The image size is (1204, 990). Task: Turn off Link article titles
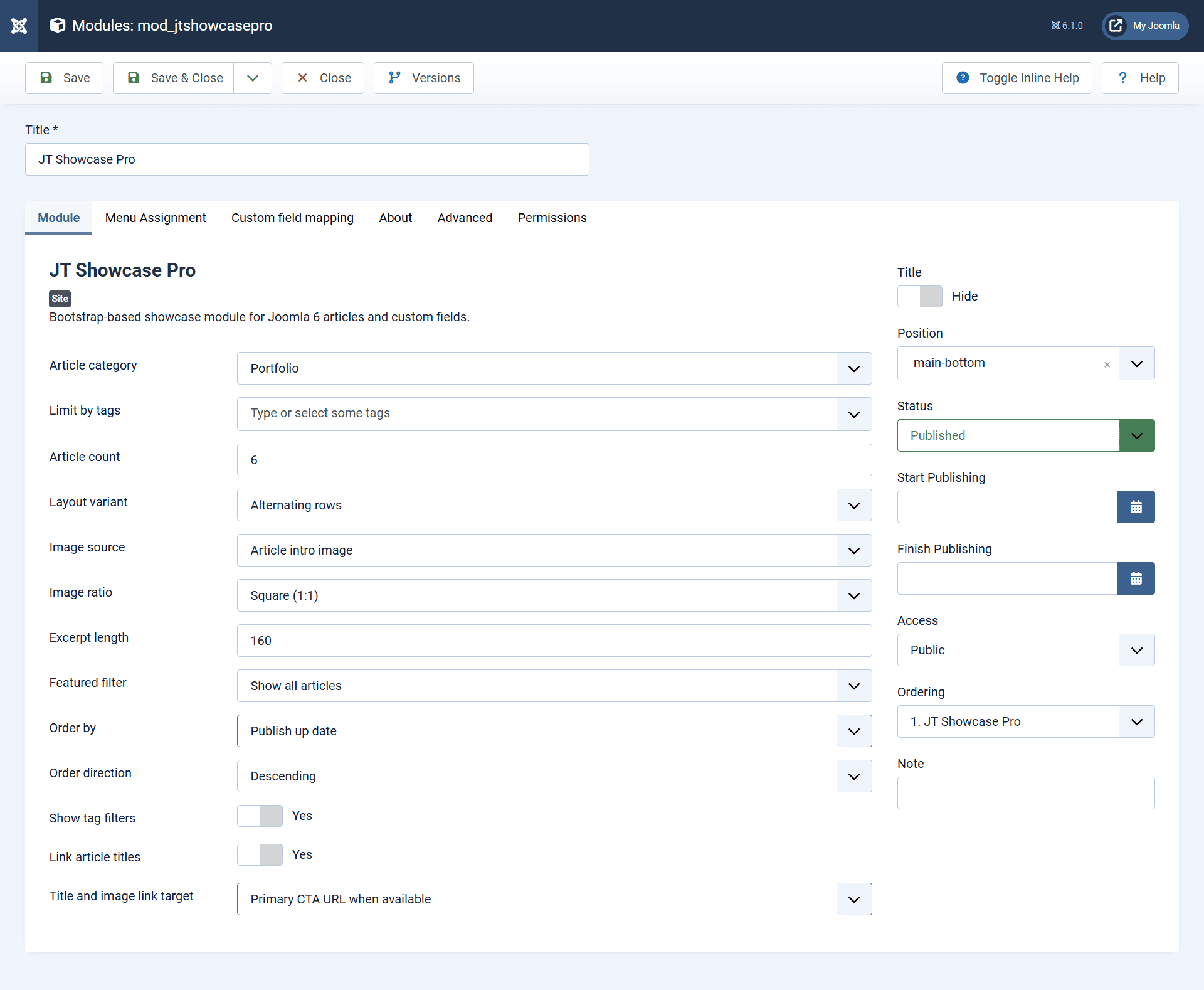point(260,854)
